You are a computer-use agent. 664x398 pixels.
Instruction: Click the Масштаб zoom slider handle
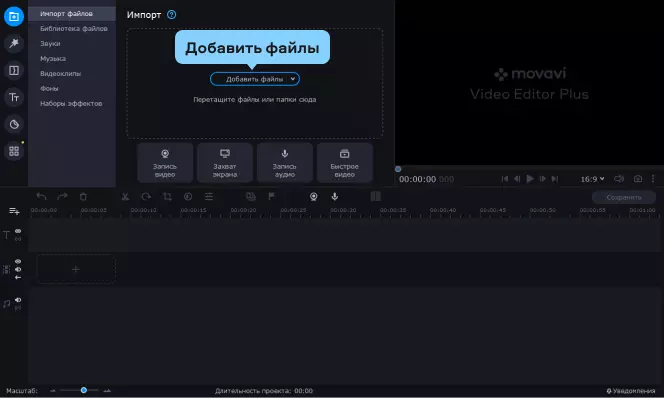[84, 390]
